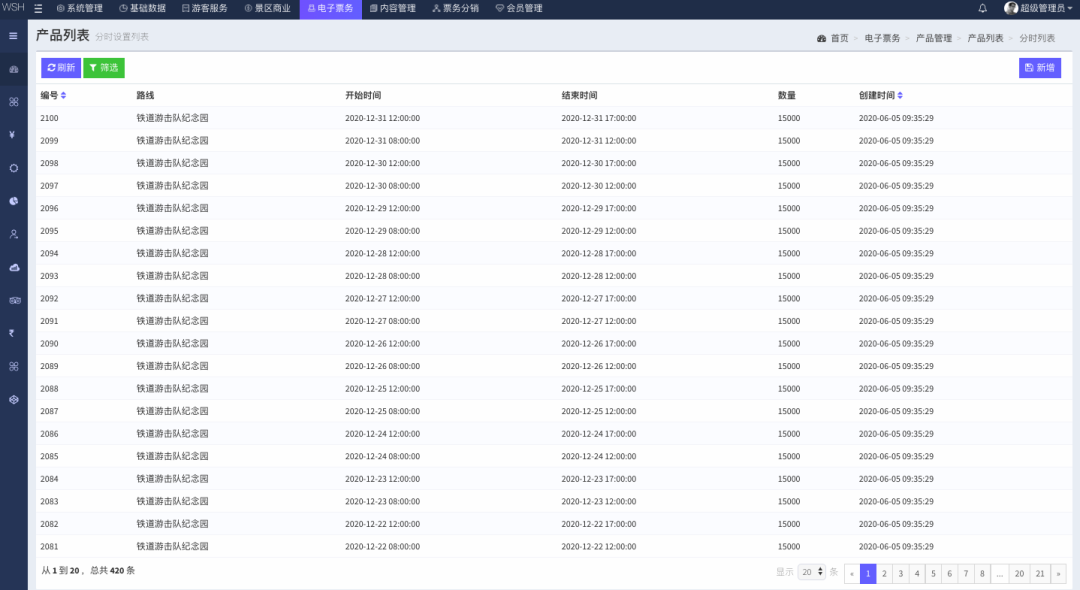Open the pie chart icon in sidebar
Image resolution: width=1080 pixels, height=590 pixels.
(13, 201)
